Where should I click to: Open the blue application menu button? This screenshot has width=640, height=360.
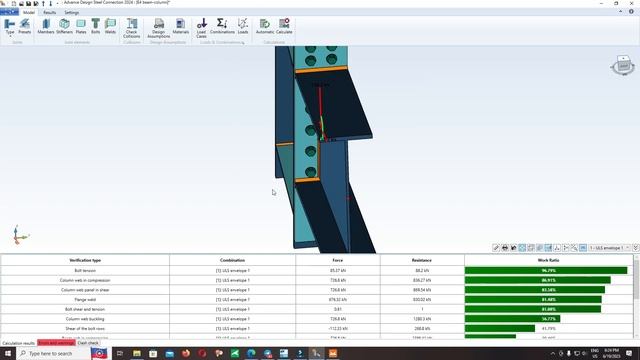click(x=9, y=12)
